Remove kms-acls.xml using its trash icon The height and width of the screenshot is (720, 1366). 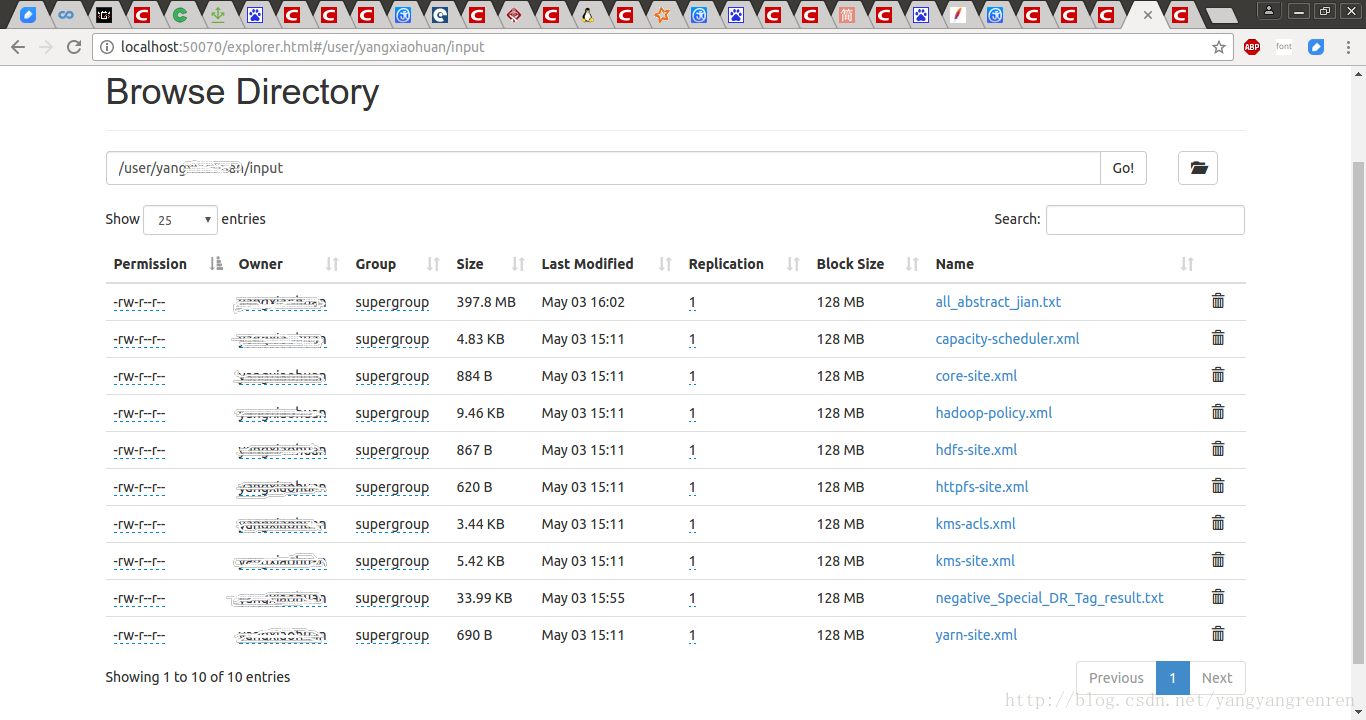(x=1218, y=523)
